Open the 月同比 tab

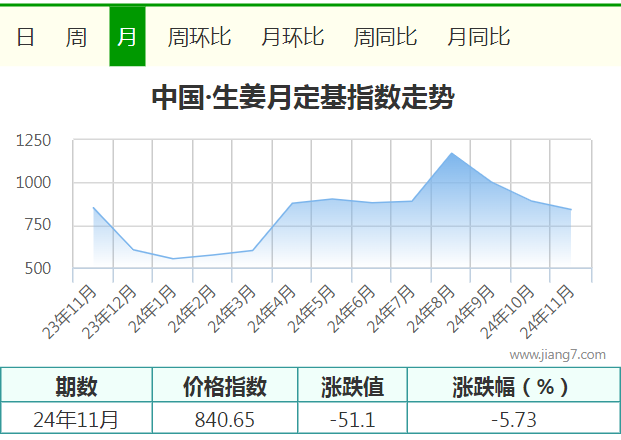[479, 37]
